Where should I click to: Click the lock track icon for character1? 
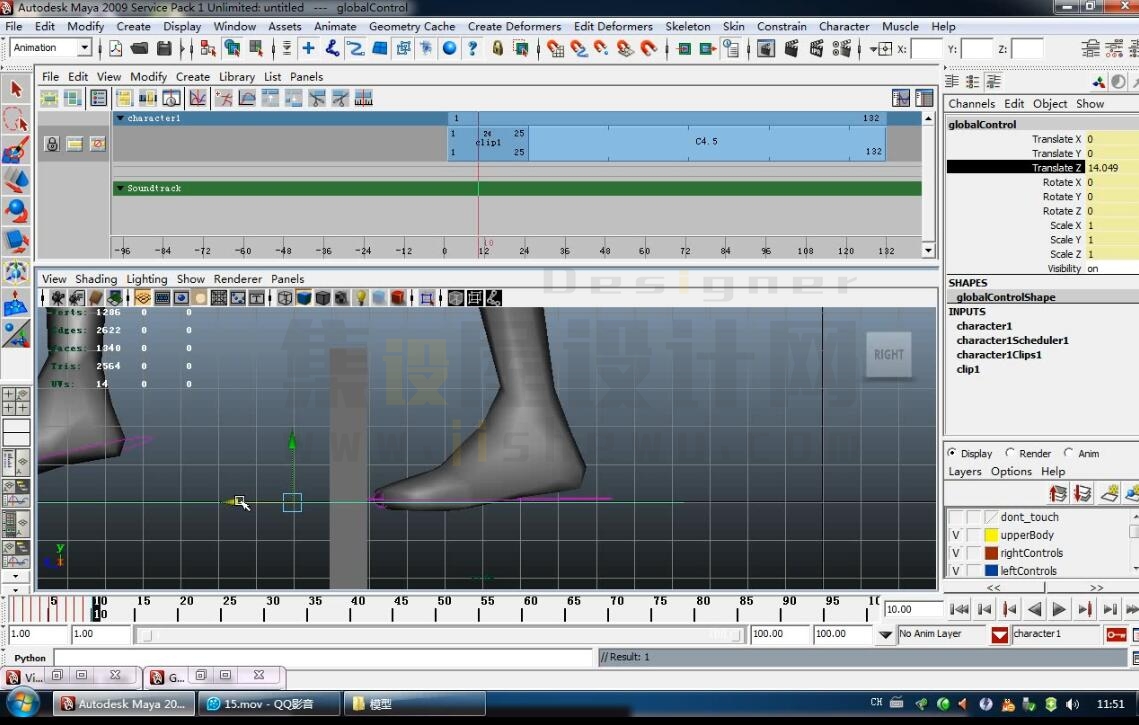click(52, 144)
